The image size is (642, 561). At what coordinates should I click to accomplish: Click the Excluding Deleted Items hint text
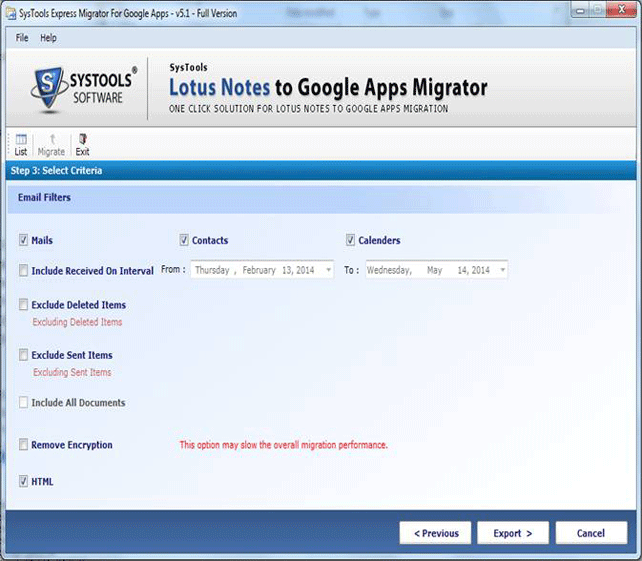[x=77, y=322]
